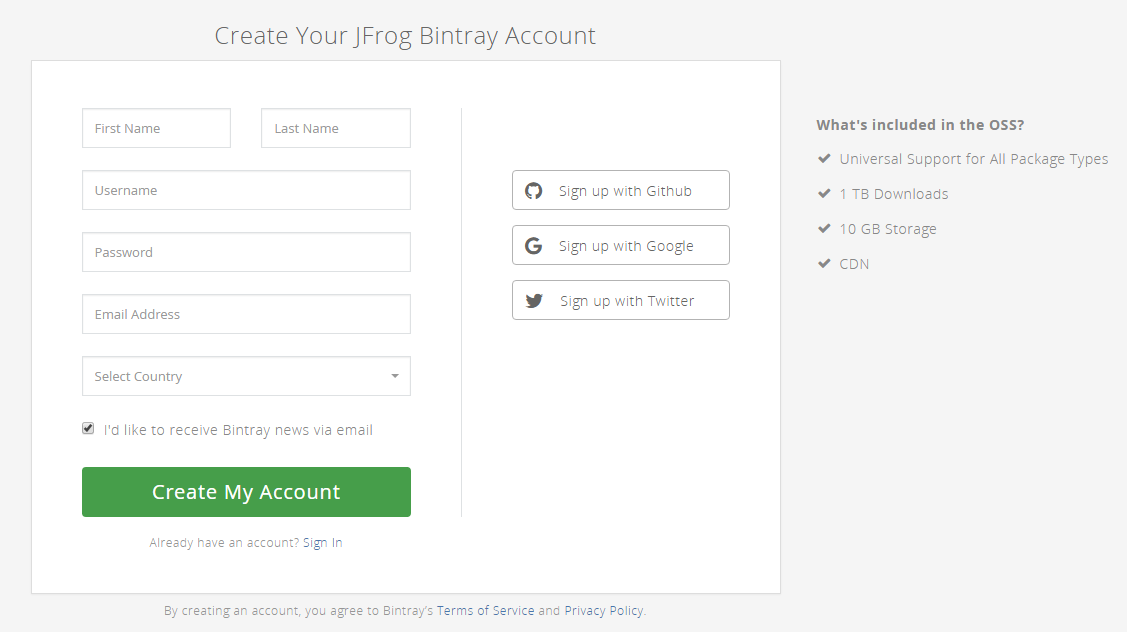This screenshot has height=632, width=1127.
Task: Click the Google G icon
Action: point(533,245)
